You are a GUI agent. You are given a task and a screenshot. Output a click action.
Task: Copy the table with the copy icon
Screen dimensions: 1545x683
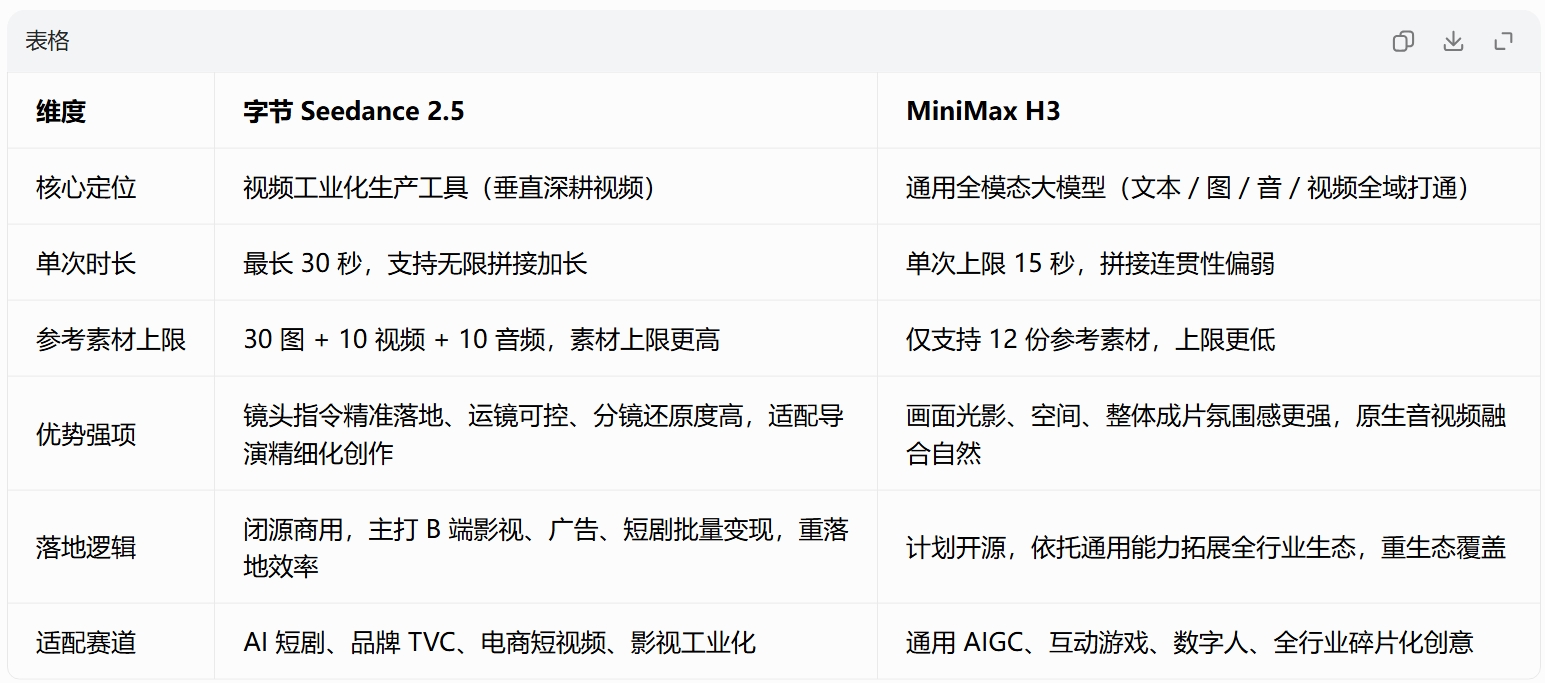1403,41
